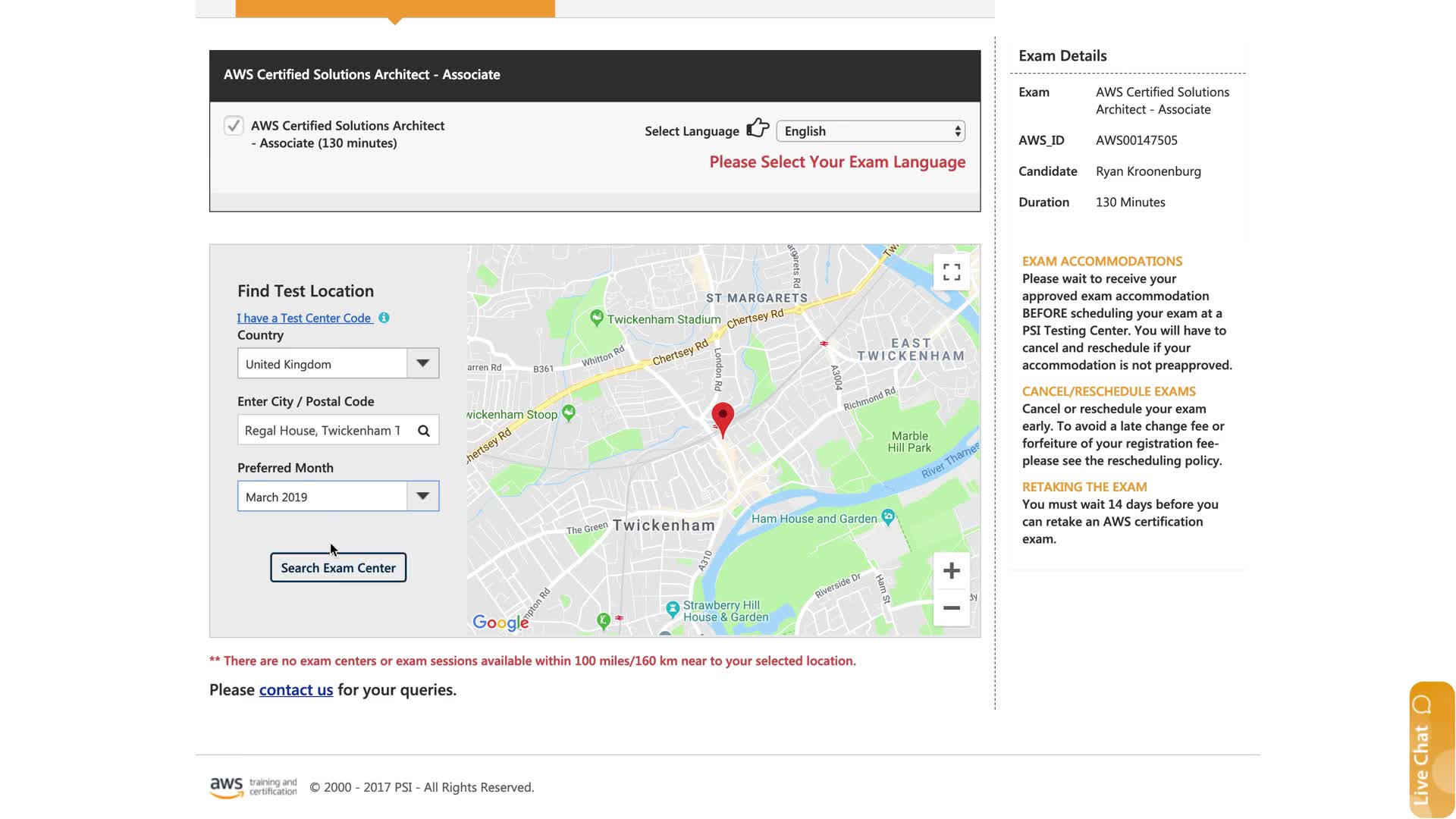This screenshot has height=819, width=1456.
Task: Click I have a Test Center Code link
Action: pos(304,318)
